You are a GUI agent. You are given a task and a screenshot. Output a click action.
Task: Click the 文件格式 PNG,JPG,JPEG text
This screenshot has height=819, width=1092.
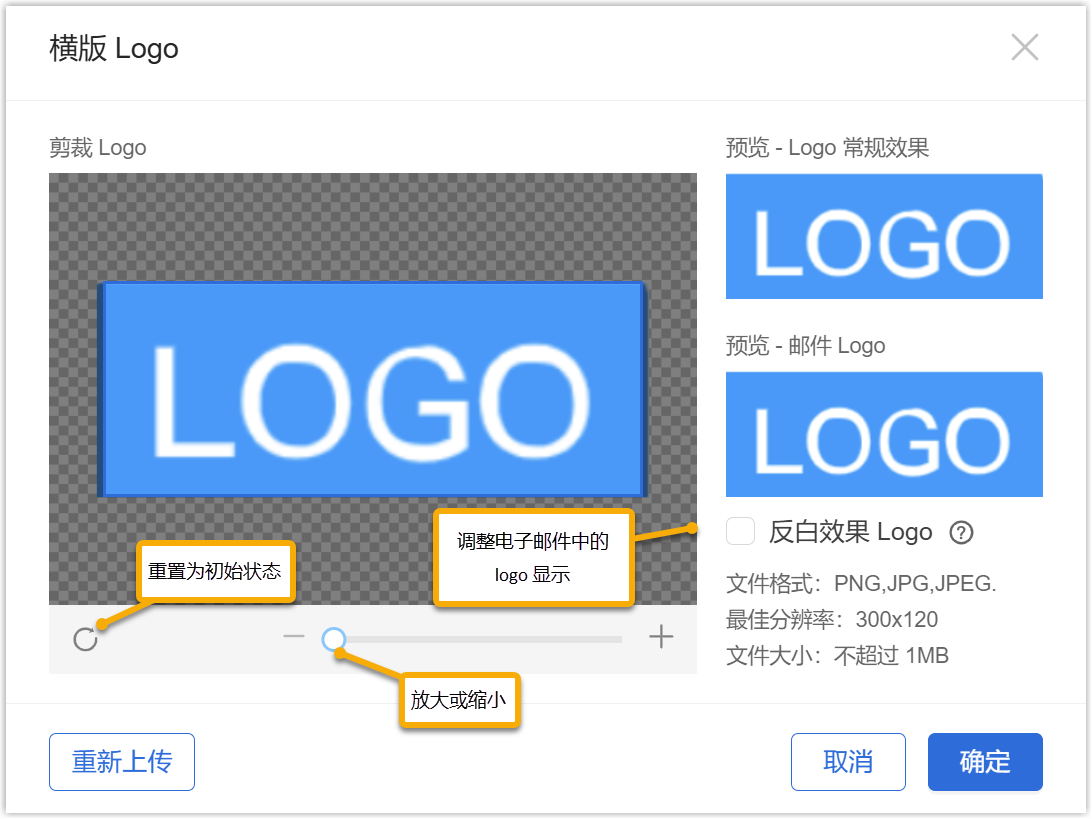[861, 584]
